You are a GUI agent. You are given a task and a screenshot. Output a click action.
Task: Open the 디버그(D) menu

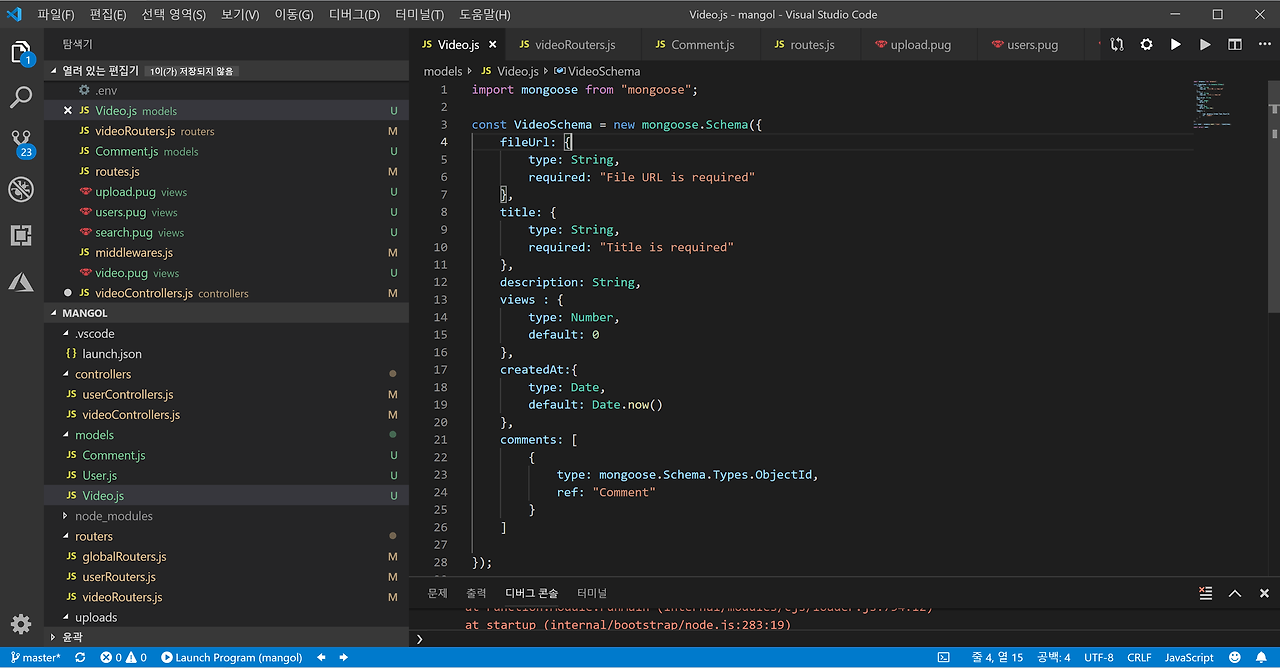(354, 15)
